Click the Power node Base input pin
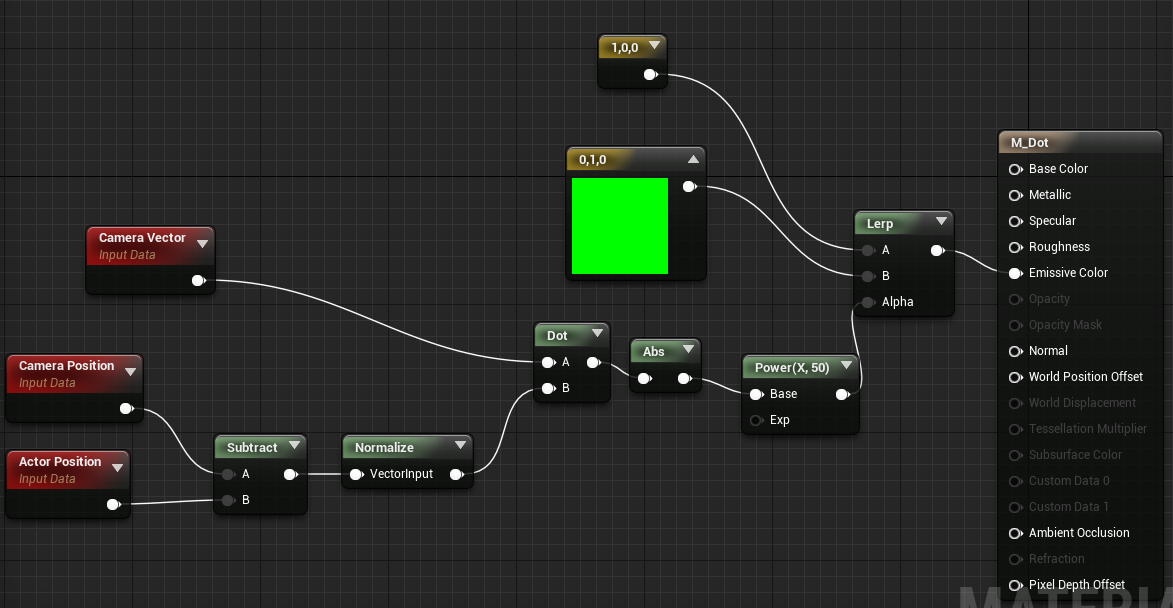The width and height of the screenshot is (1173, 608). (757, 394)
